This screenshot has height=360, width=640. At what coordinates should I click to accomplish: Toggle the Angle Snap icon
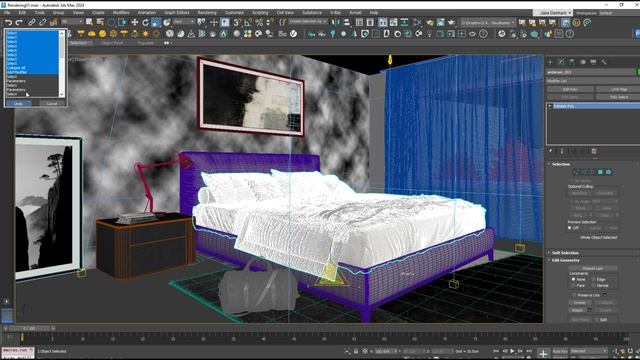click(248, 22)
